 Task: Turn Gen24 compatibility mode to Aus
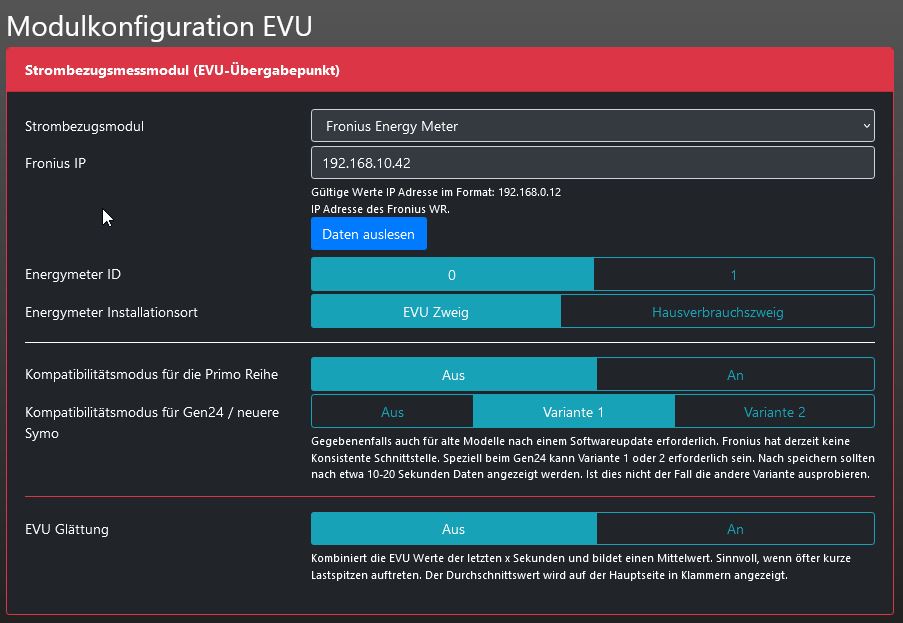(x=392, y=412)
